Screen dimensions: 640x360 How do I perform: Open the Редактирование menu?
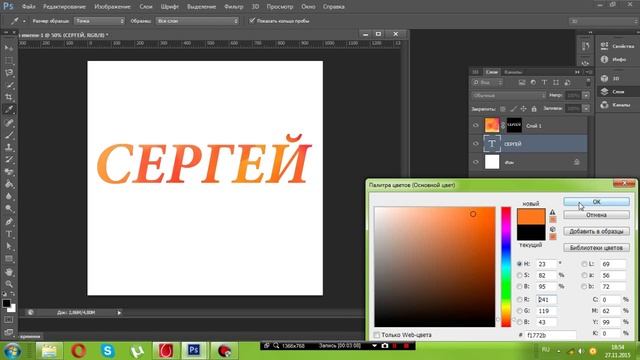64,7
